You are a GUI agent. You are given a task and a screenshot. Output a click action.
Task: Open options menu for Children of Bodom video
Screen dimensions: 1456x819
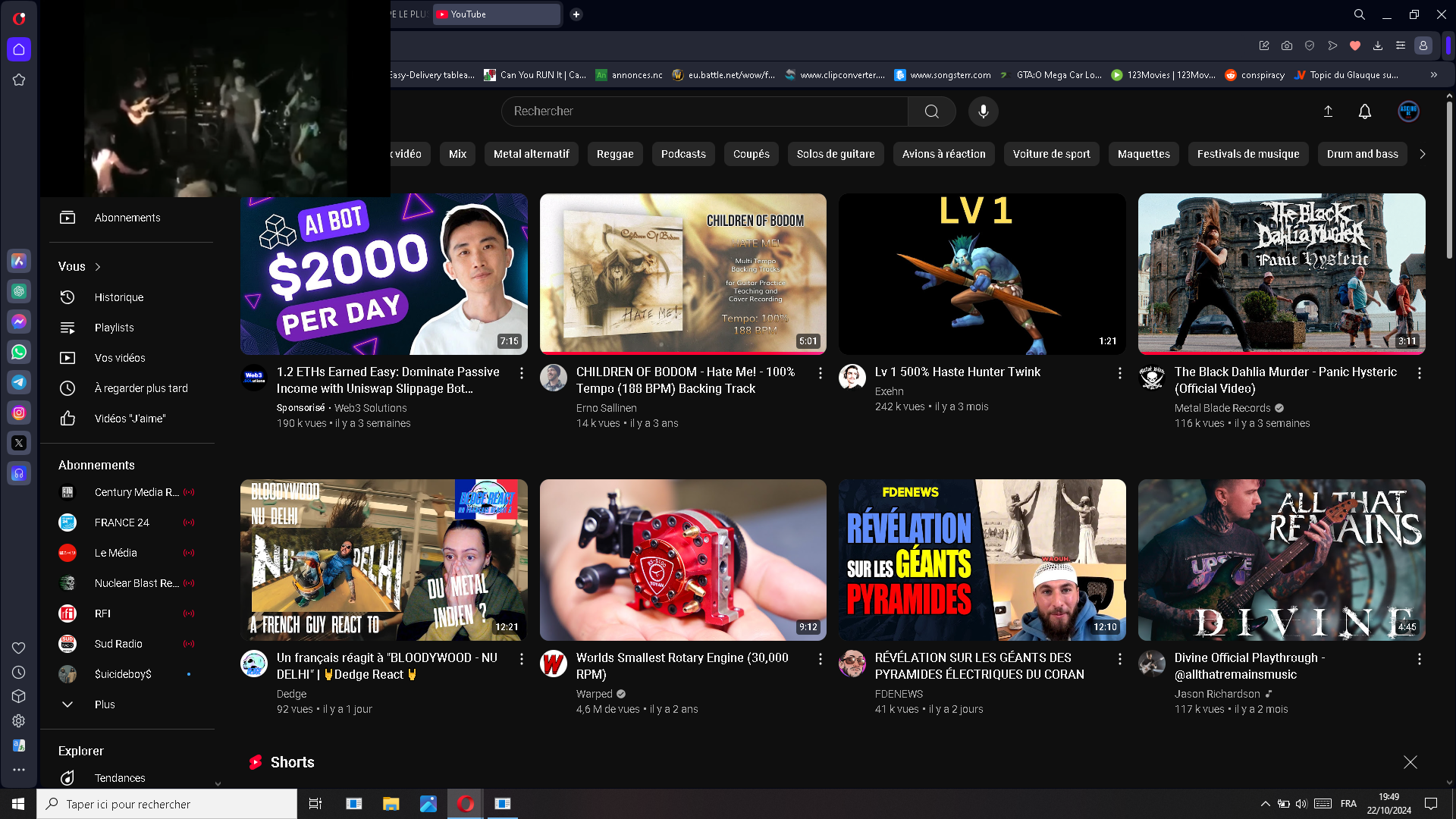[821, 373]
